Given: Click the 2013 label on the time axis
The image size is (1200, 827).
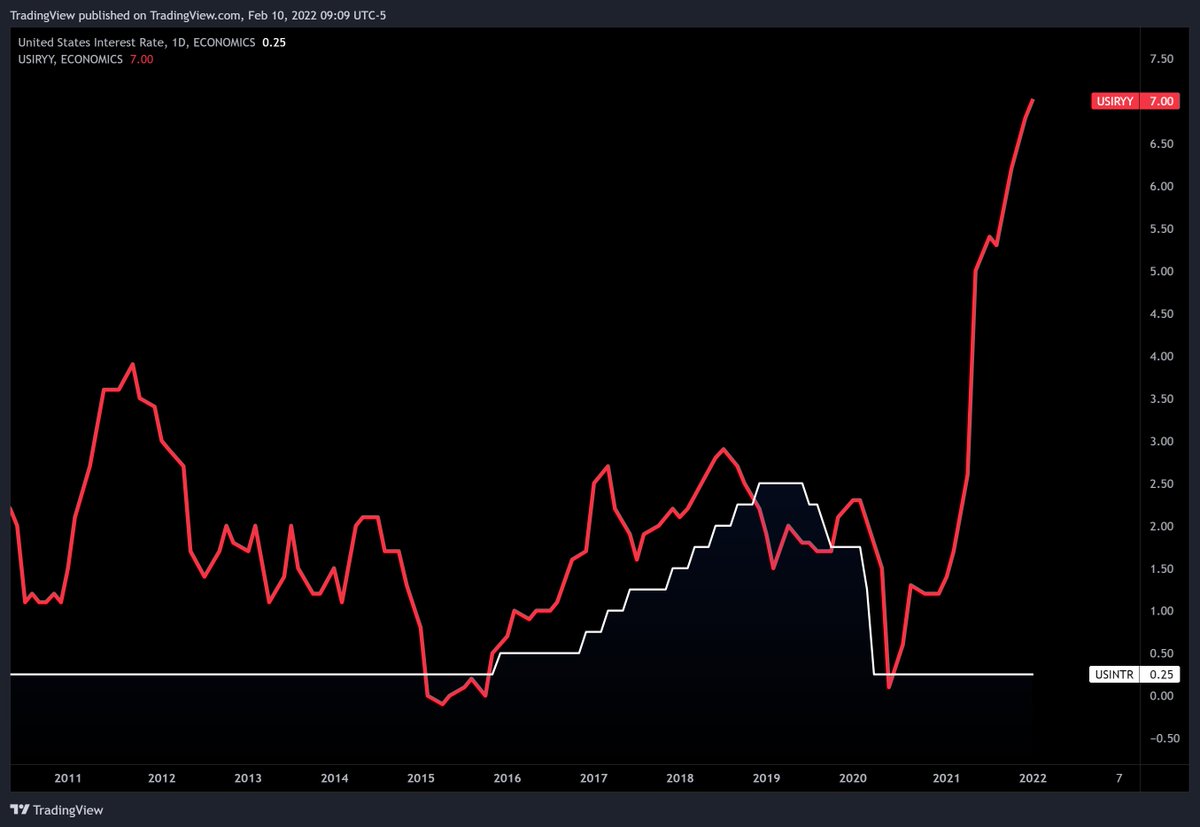Looking at the screenshot, I should tap(248, 778).
